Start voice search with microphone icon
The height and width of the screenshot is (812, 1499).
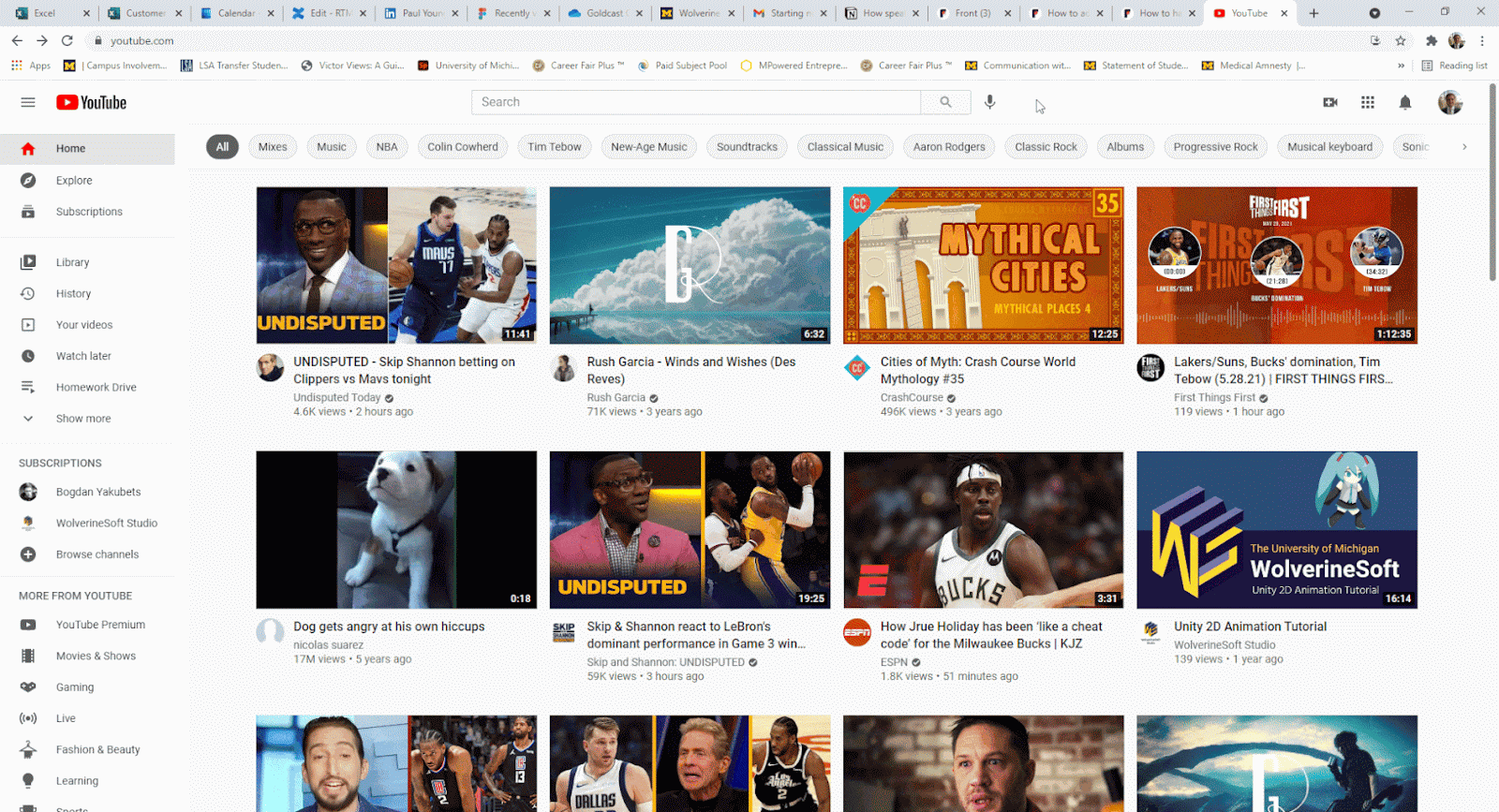click(989, 102)
